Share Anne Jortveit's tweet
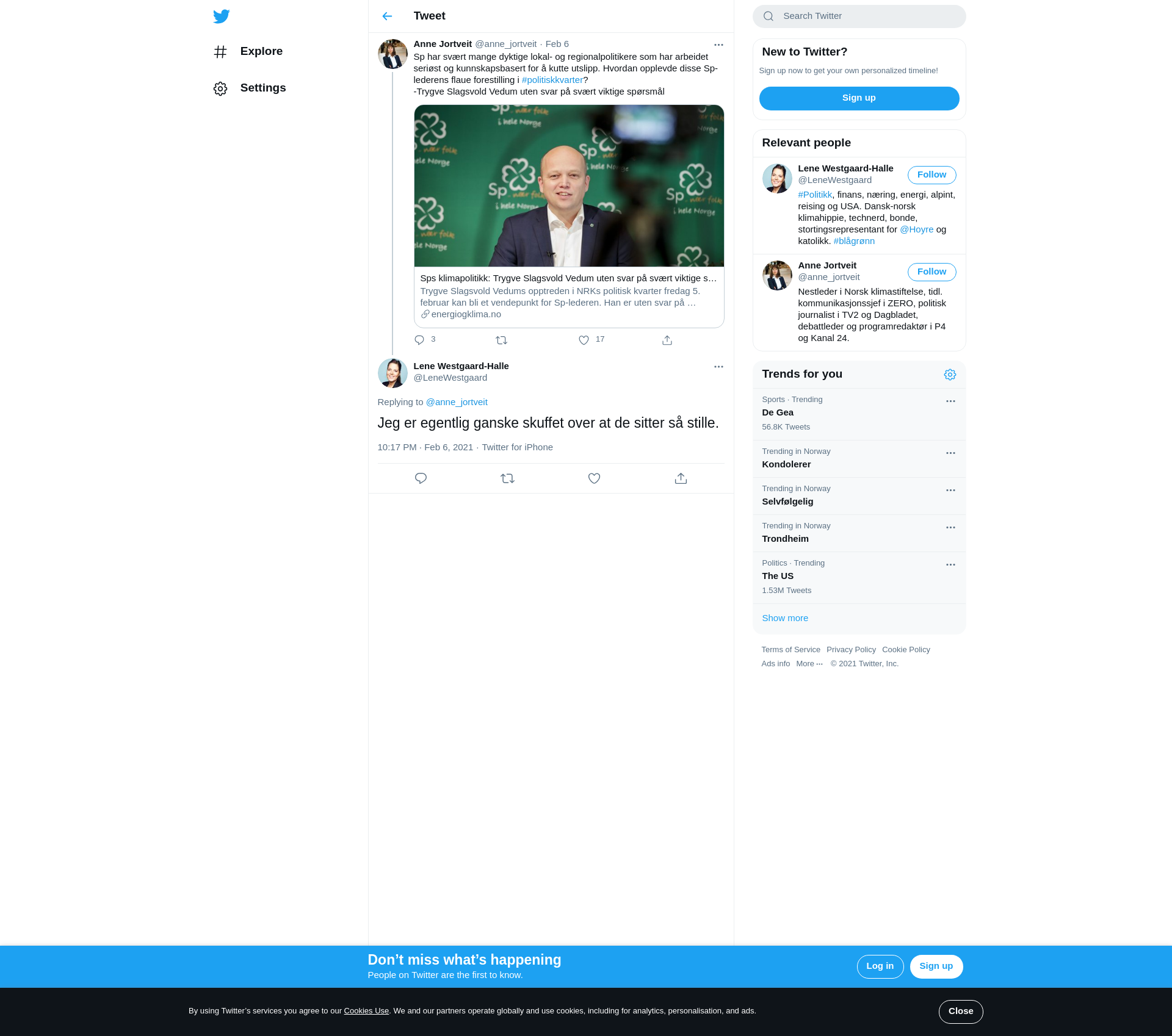Image resolution: width=1172 pixels, height=1036 pixels. coord(667,340)
